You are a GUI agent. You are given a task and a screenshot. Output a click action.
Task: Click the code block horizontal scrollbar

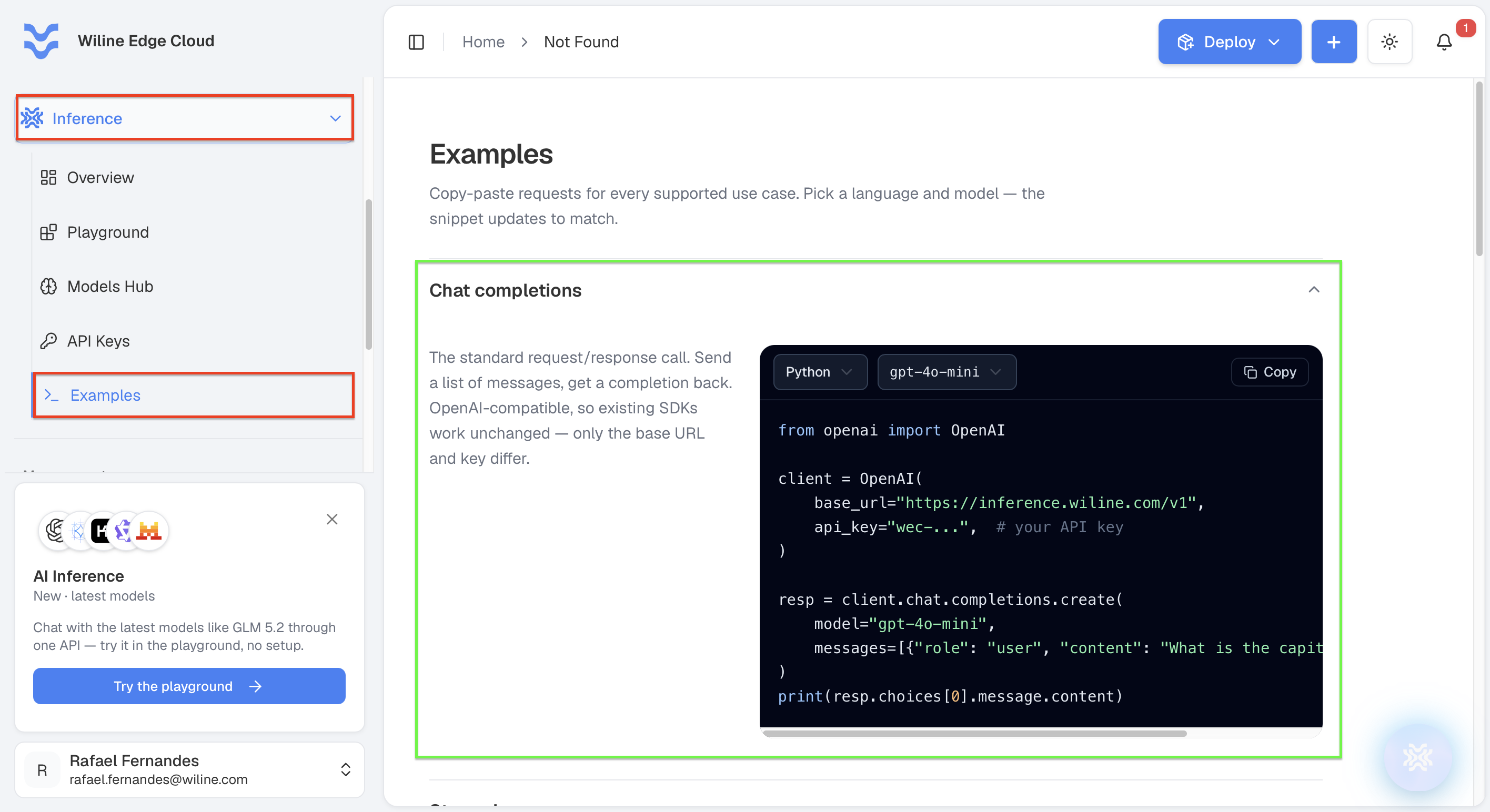[974, 733]
